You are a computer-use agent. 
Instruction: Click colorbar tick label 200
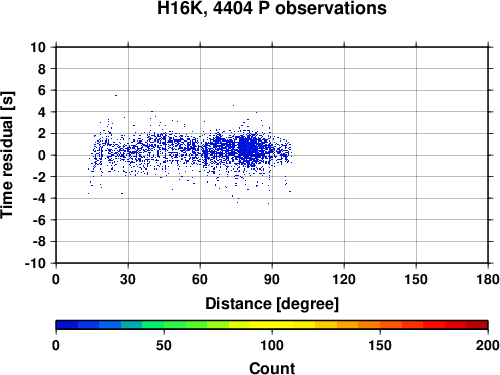tap(488, 345)
